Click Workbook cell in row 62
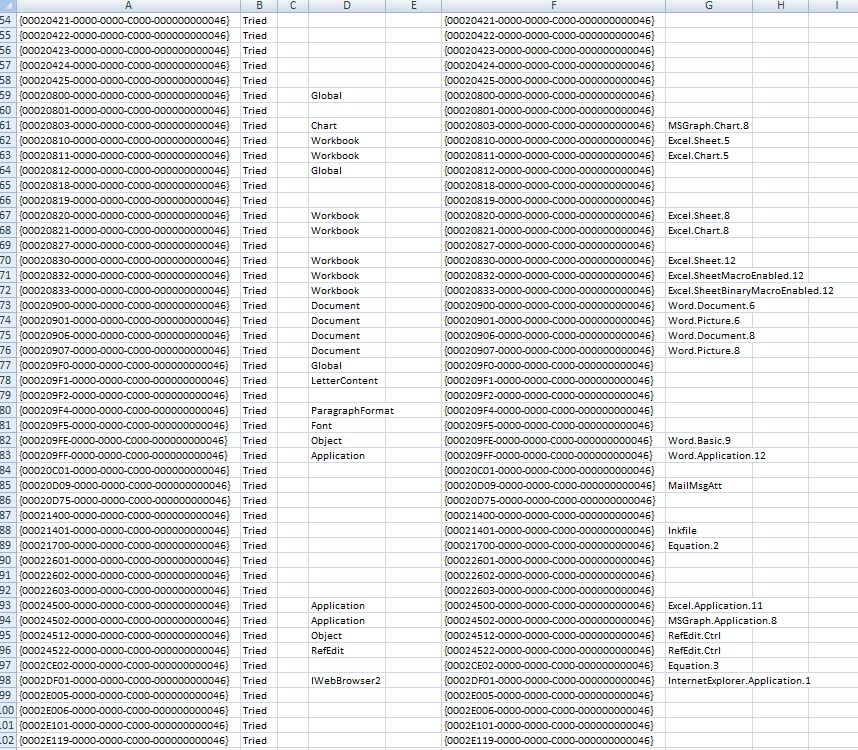Screen dimensions: 858x750 [347, 141]
